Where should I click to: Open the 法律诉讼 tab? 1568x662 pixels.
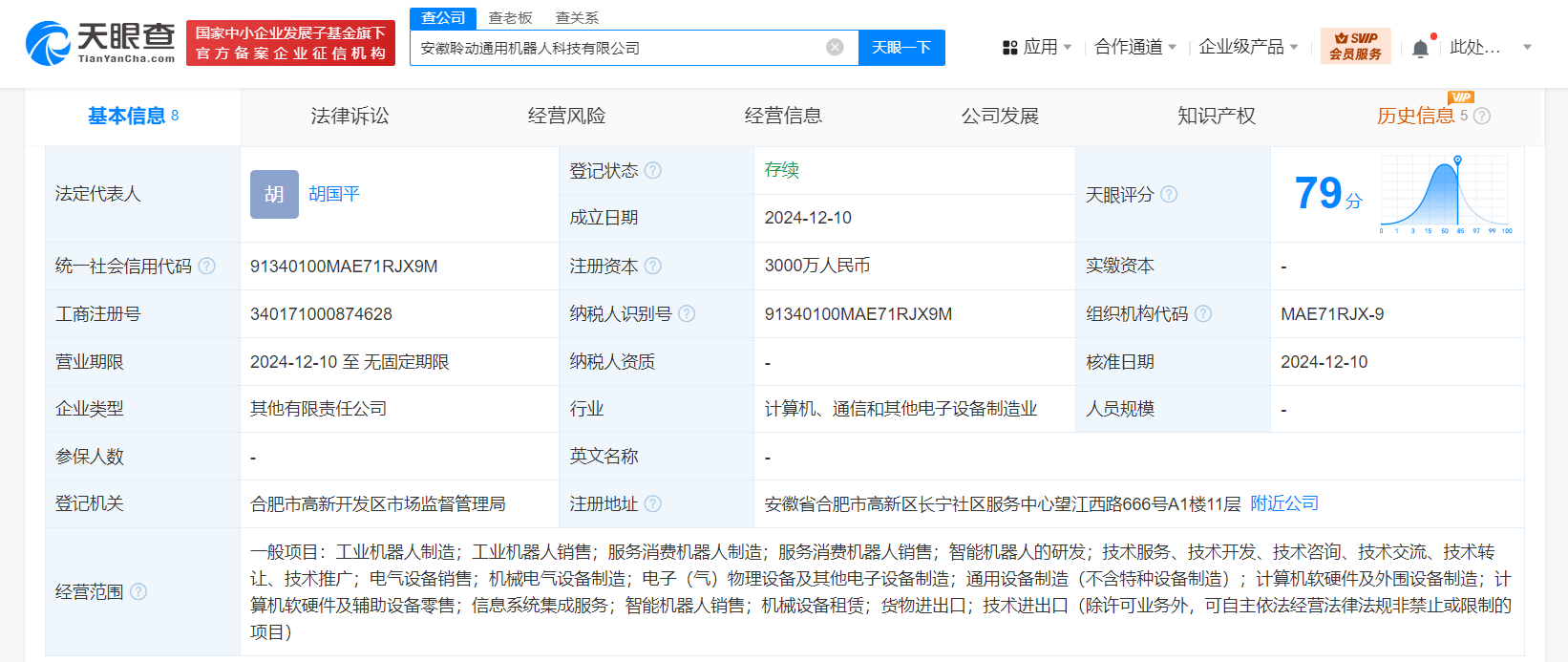[350, 117]
